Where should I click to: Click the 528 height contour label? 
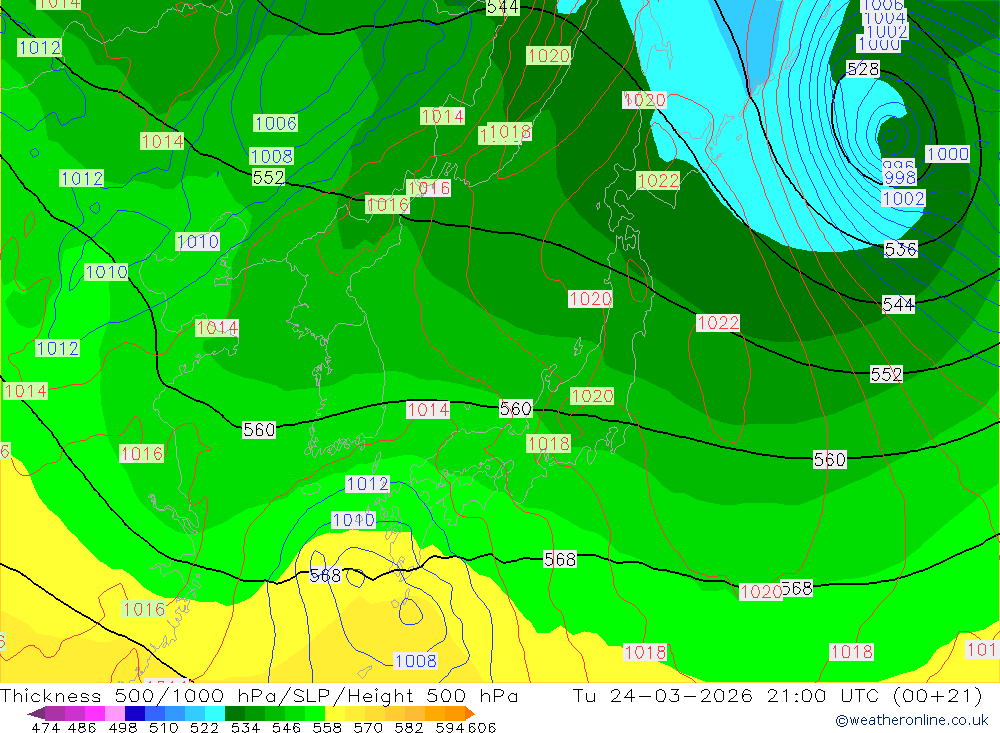(863, 69)
